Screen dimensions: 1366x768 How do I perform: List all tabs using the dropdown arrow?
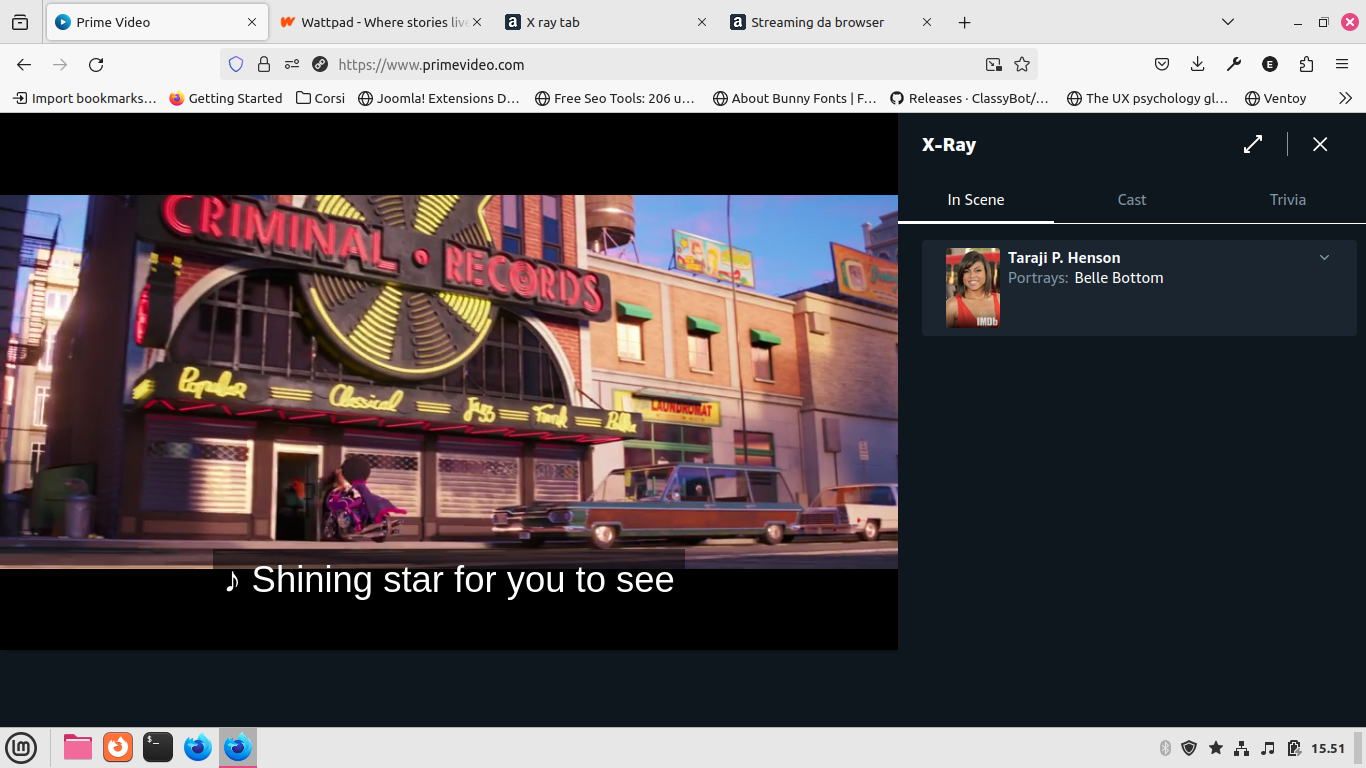1228,22
